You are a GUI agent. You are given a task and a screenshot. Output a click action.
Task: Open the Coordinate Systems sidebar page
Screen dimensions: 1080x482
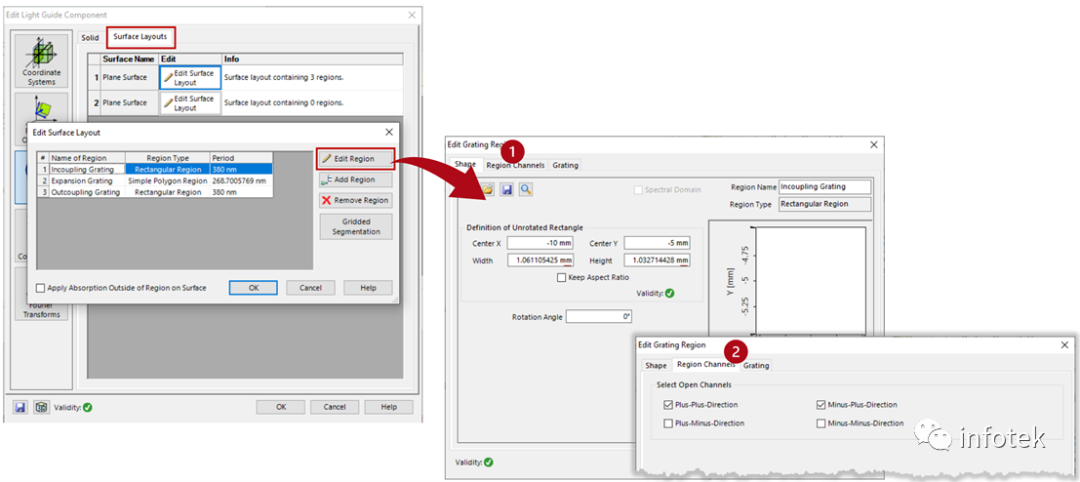[x=41, y=61]
